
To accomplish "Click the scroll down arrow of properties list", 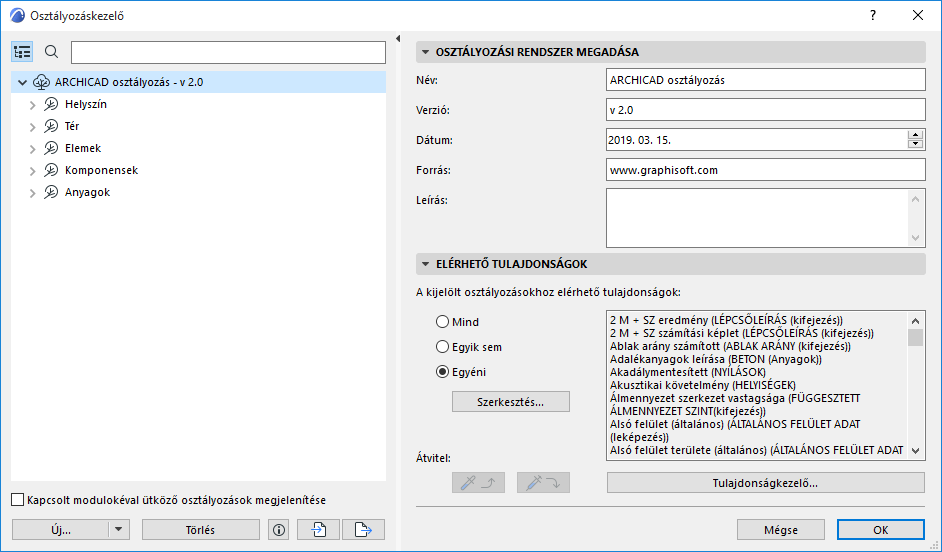I will 916,450.
